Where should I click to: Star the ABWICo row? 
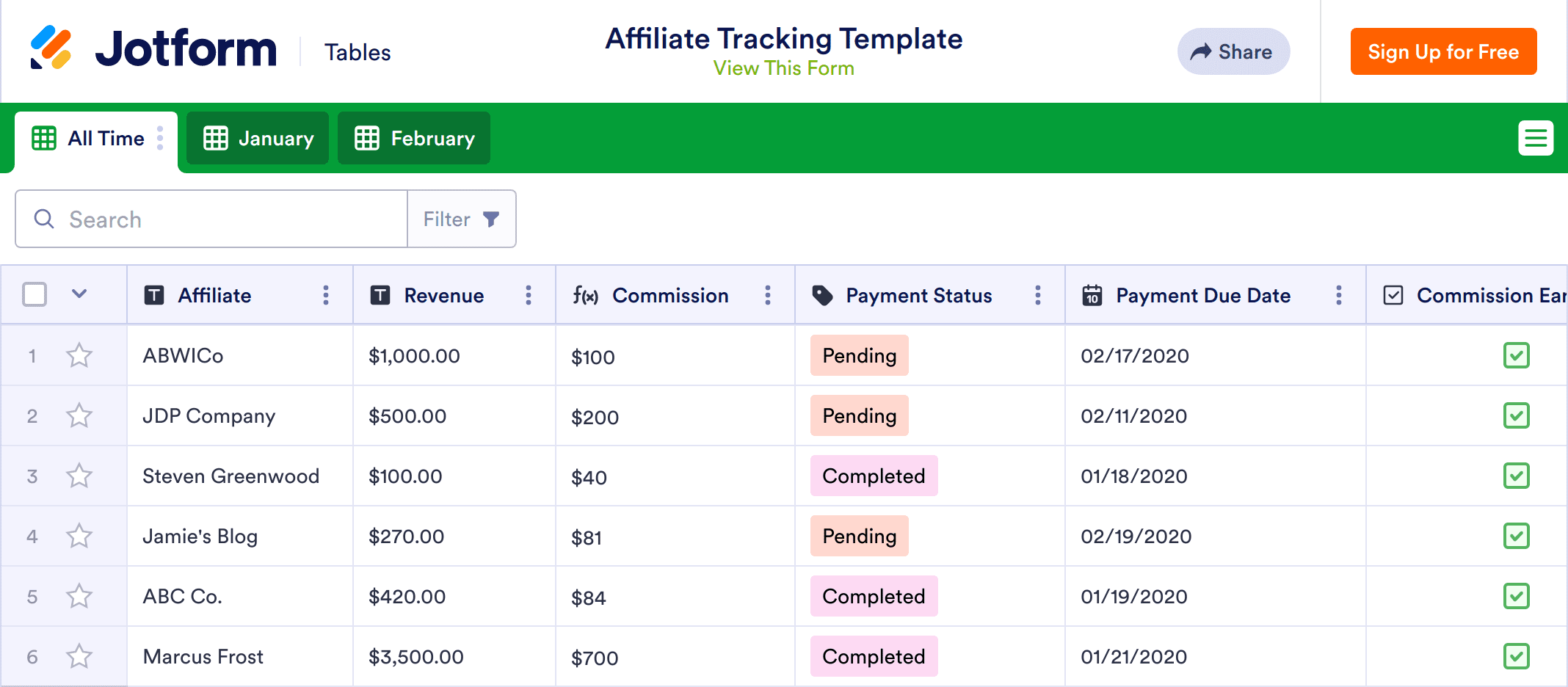point(79,356)
